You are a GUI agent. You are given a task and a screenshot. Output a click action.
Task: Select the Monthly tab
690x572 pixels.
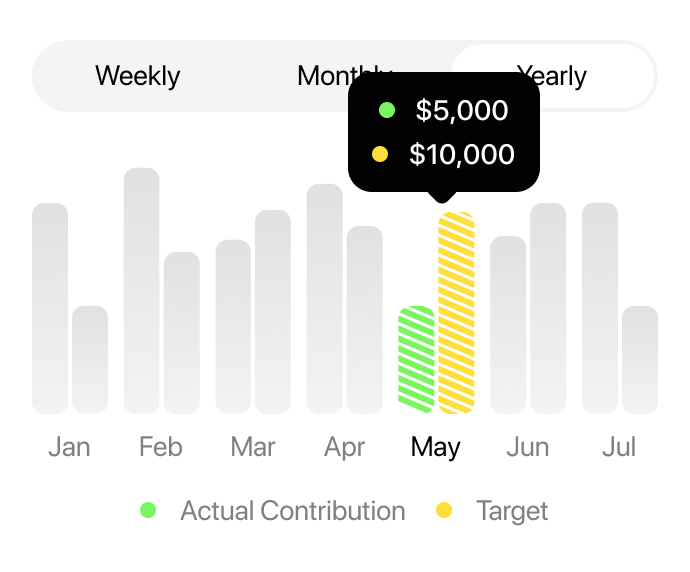[320, 76]
